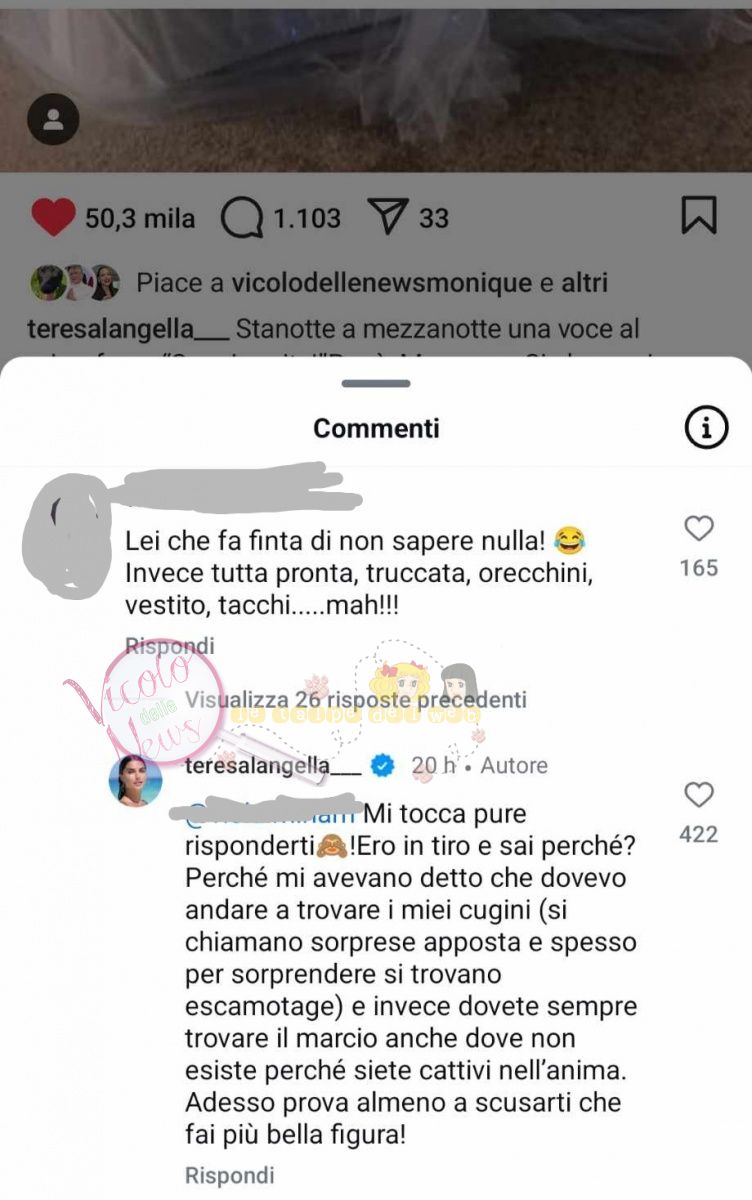752x1200 pixels.
Task: View the 50,3 mila likes count
Action: [141, 217]
